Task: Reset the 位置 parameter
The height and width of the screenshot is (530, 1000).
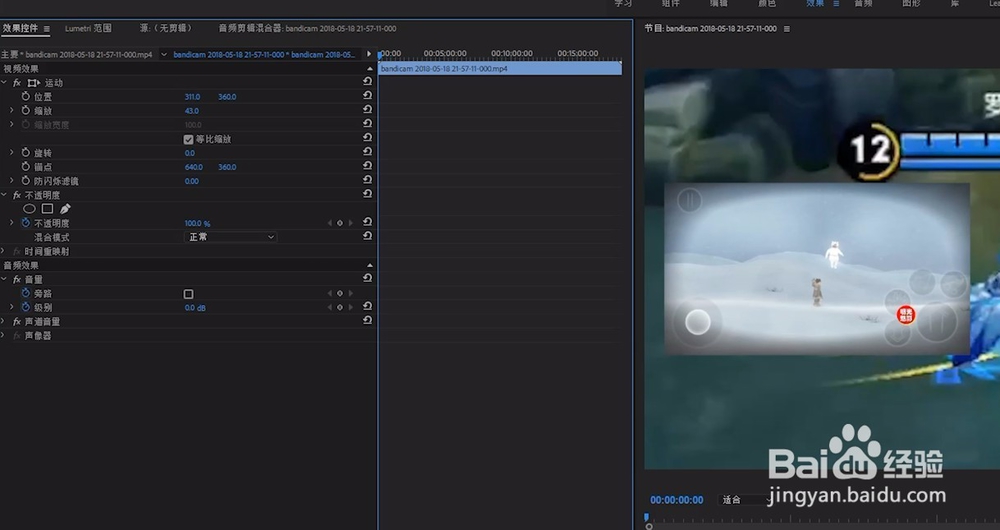Action: (367, 96)
